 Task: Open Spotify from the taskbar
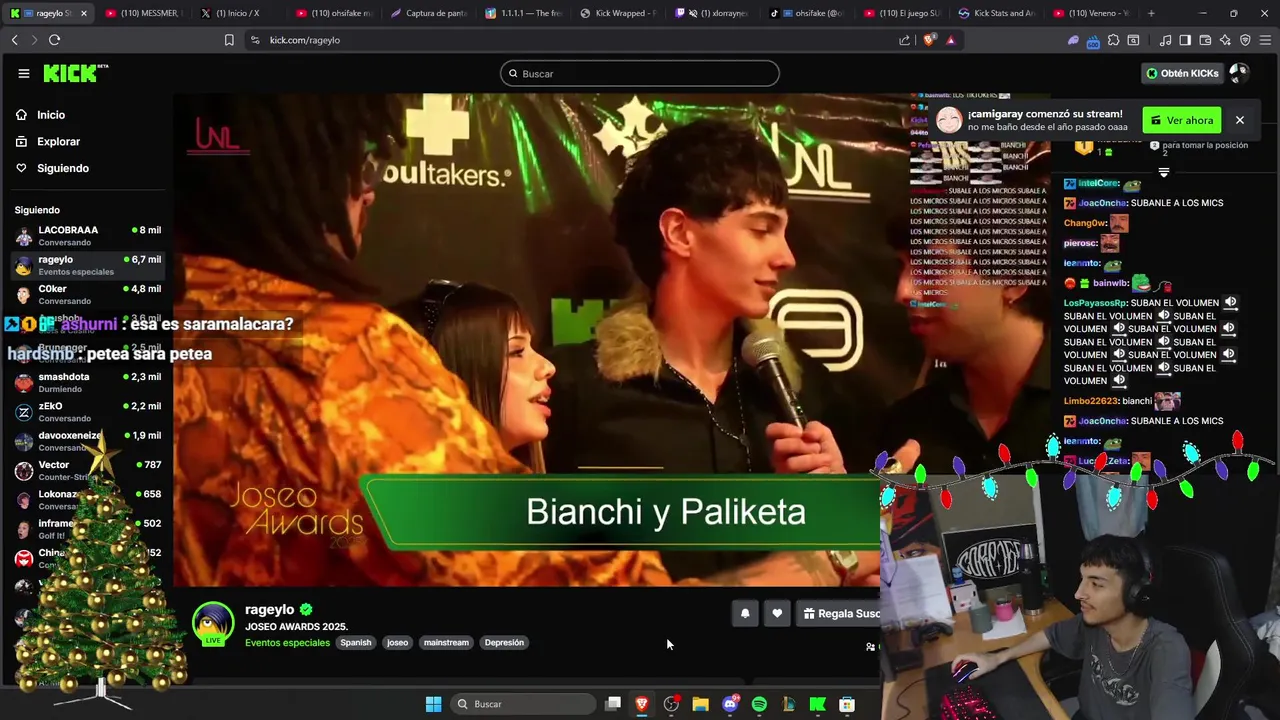click(x=759, y=704)
